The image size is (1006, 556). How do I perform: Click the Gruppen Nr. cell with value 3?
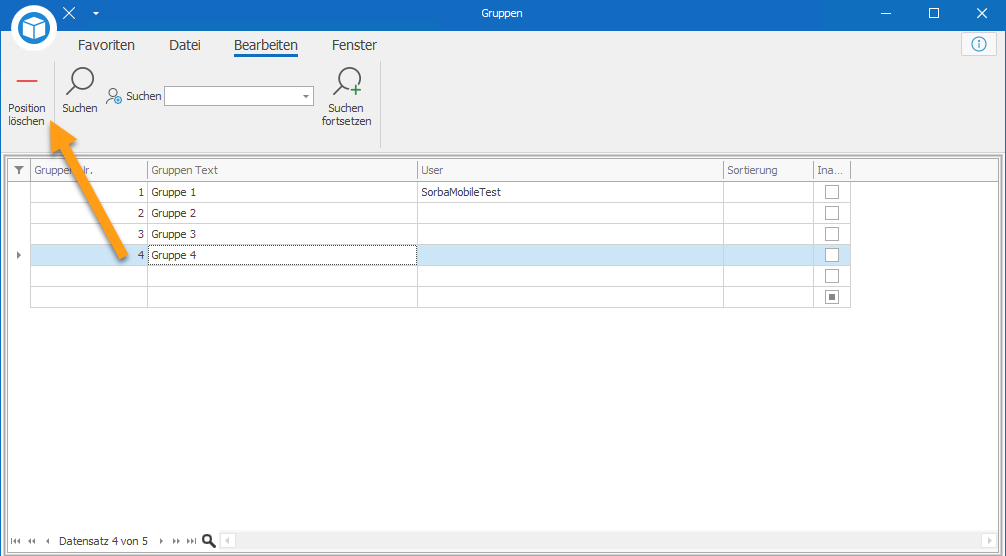pyautogui.click(x=89, y=234)
